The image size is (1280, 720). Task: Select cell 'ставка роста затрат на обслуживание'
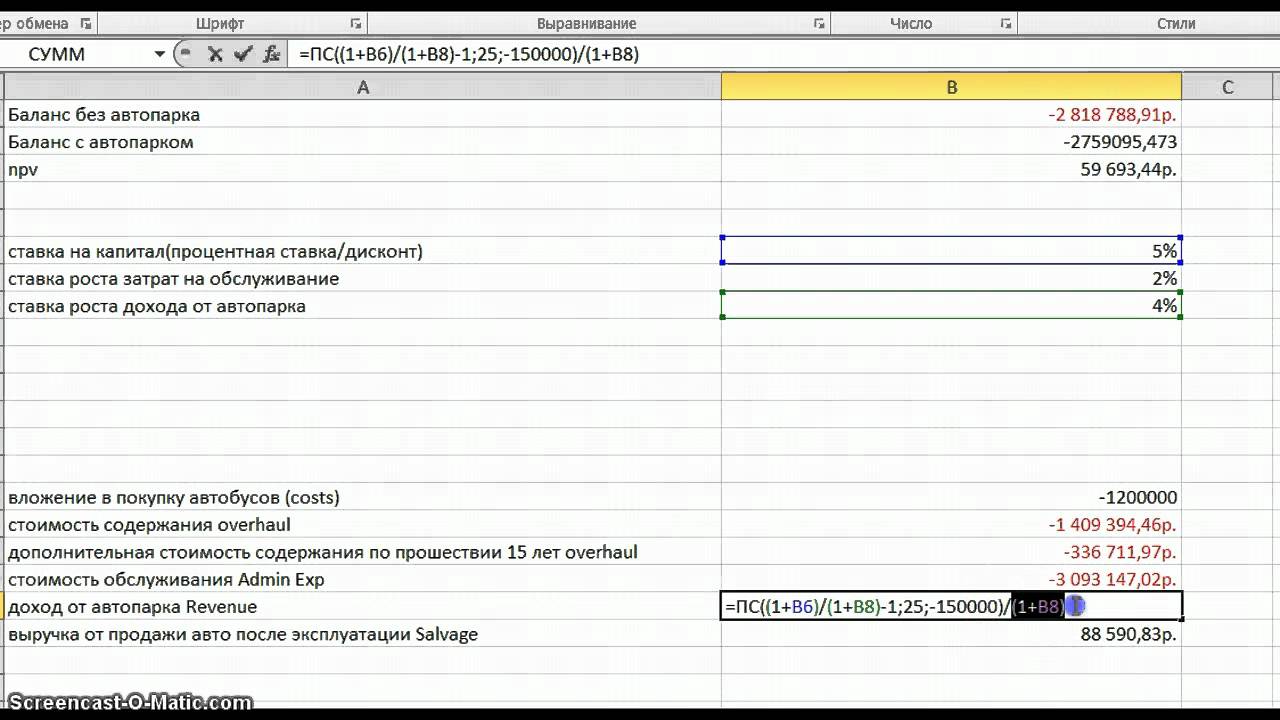coord(362,278)
